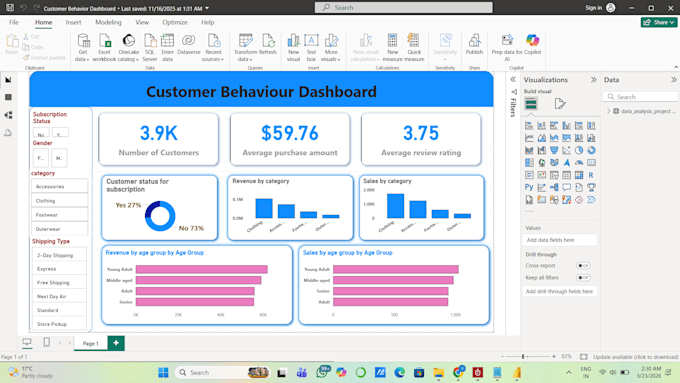Open the Get data source picker
Screen dimensions: 680x383
[82, 48]
